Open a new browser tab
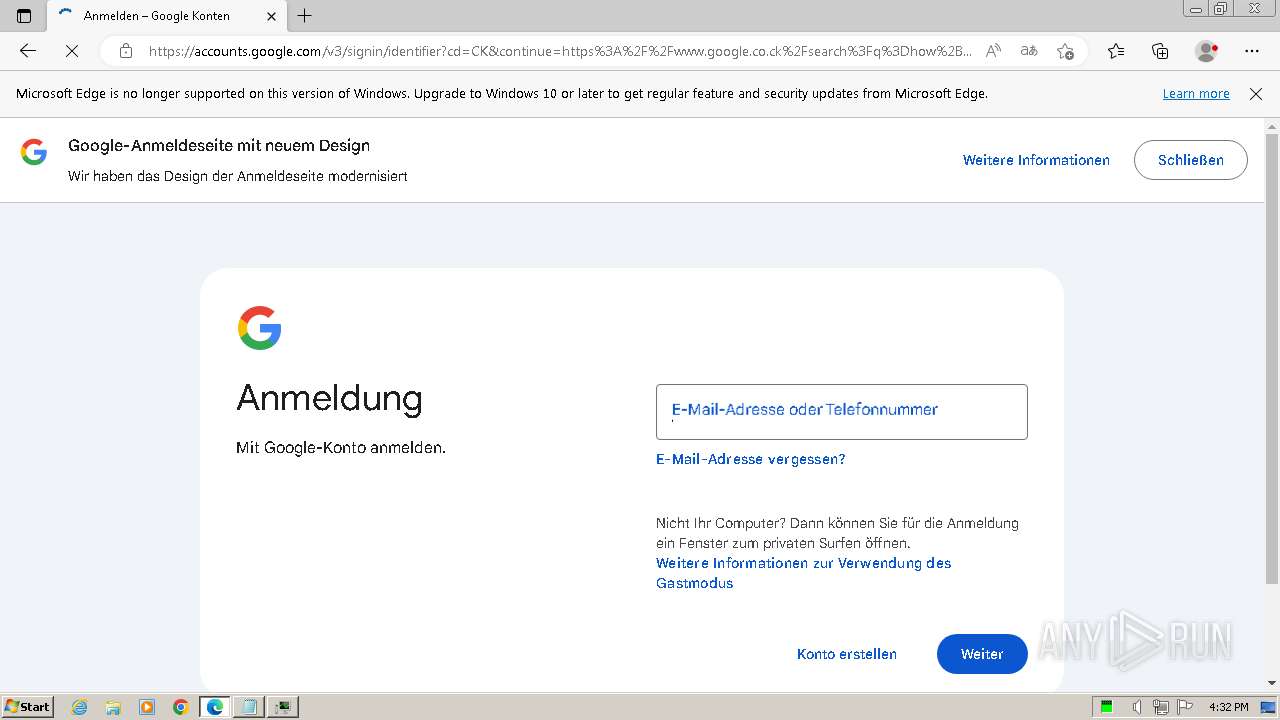Image resolution: width=1280 pixels, height=720 pixels. click(x=305, y=16)
